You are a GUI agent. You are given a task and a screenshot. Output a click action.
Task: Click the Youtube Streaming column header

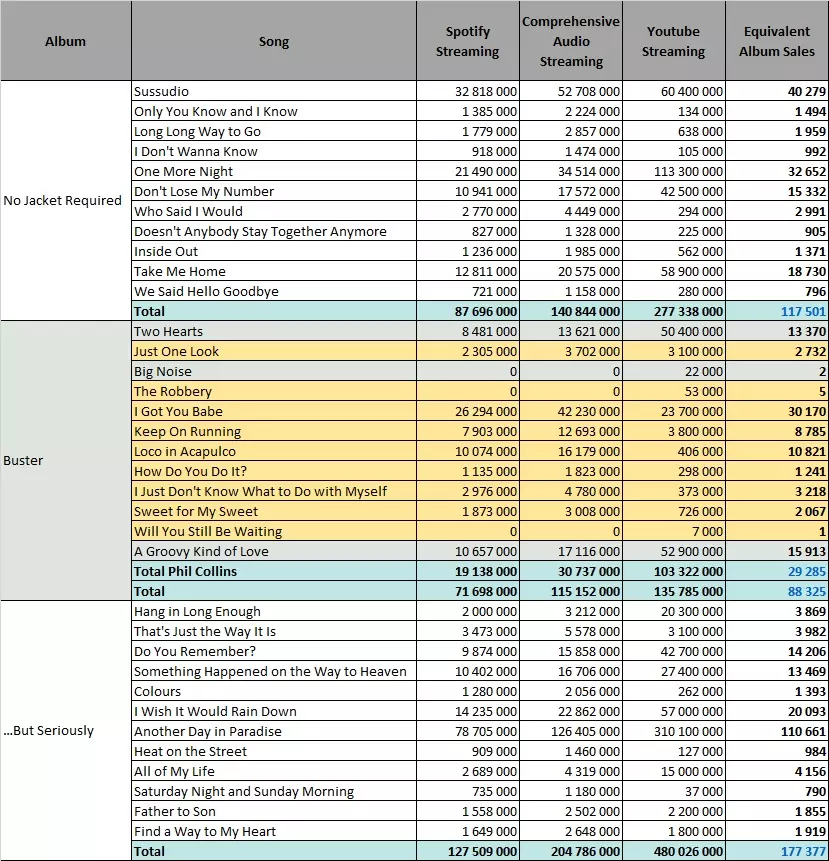coord(674,41)
